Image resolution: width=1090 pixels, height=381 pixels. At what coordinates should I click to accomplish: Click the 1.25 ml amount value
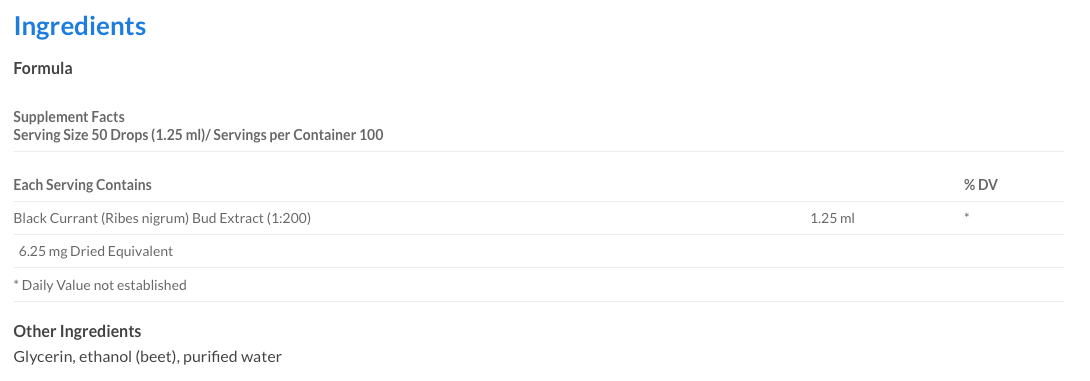click(x=832, y=218)
